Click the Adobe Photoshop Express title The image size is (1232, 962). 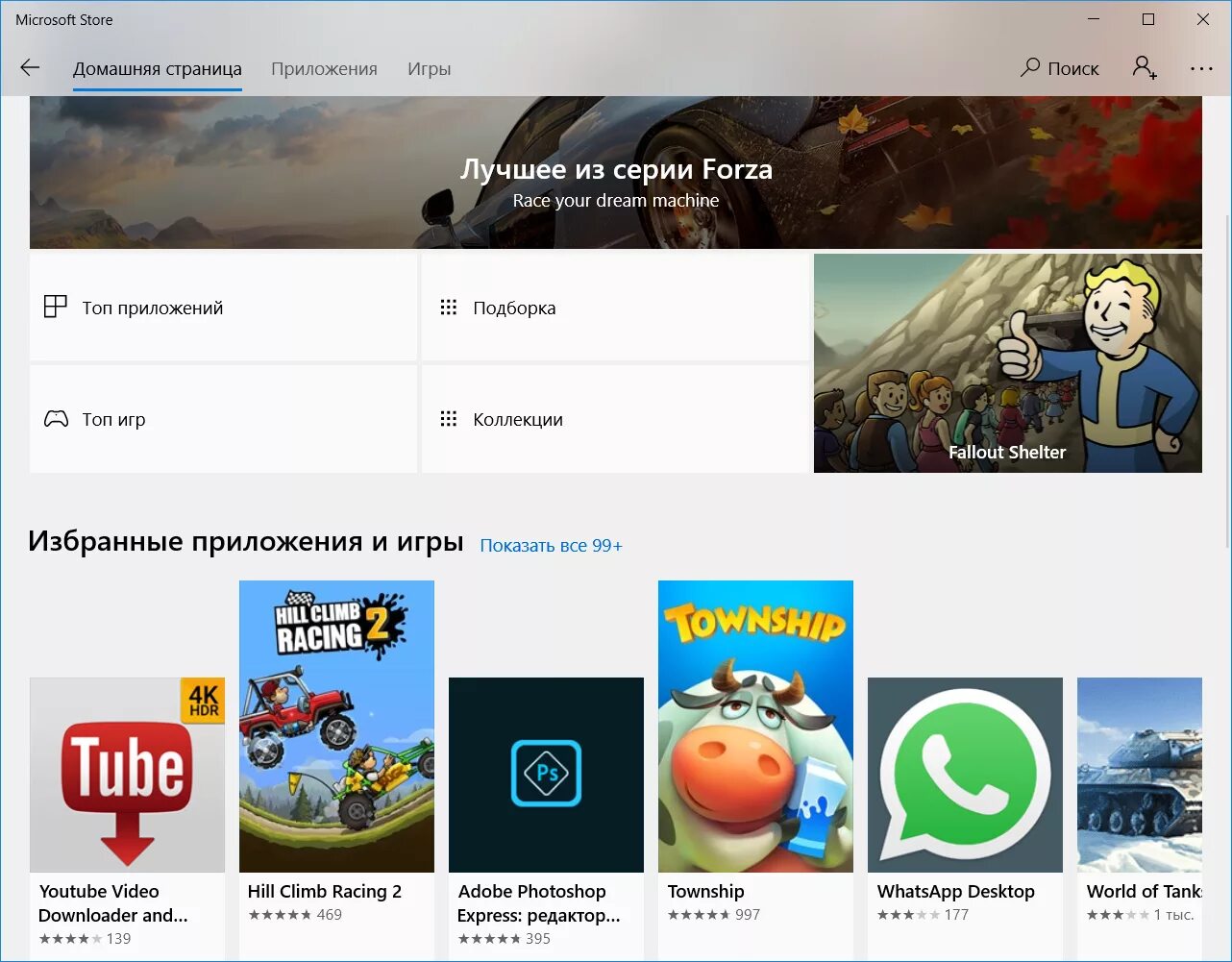(x=539, y=903)
